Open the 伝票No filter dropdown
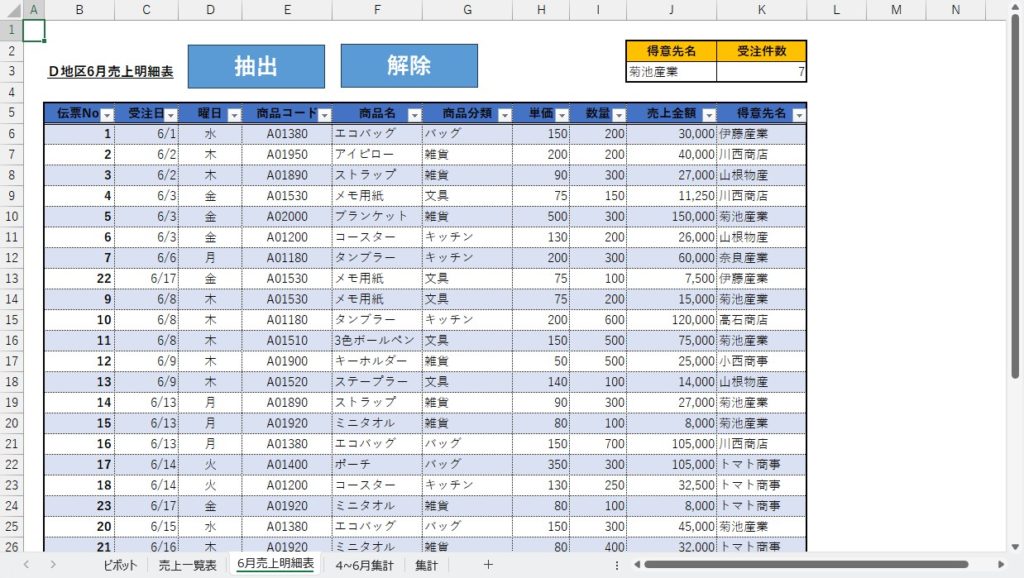This screenshot has width=1024, height=578. 107,114
